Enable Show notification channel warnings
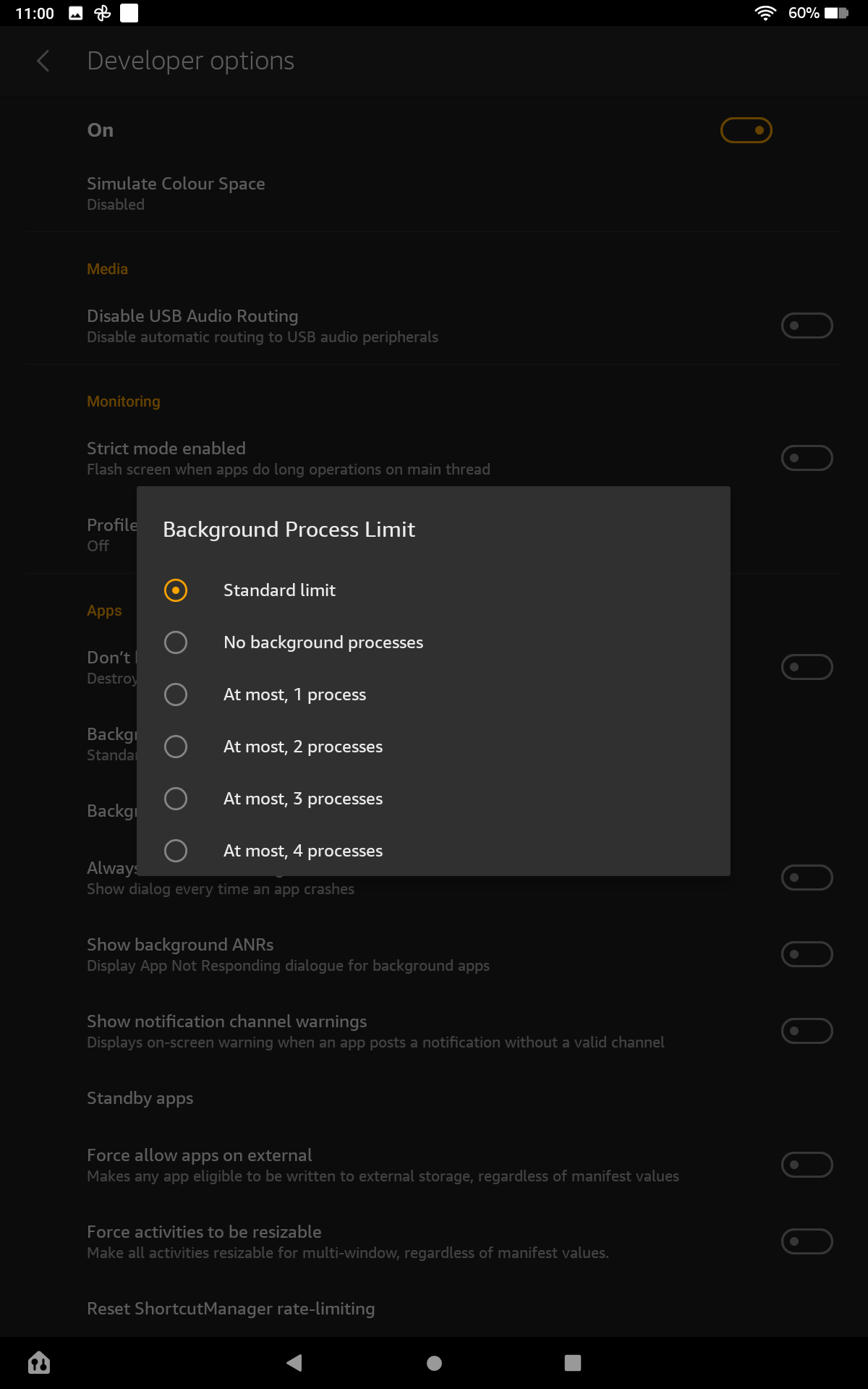 [x=807, y=1030]
